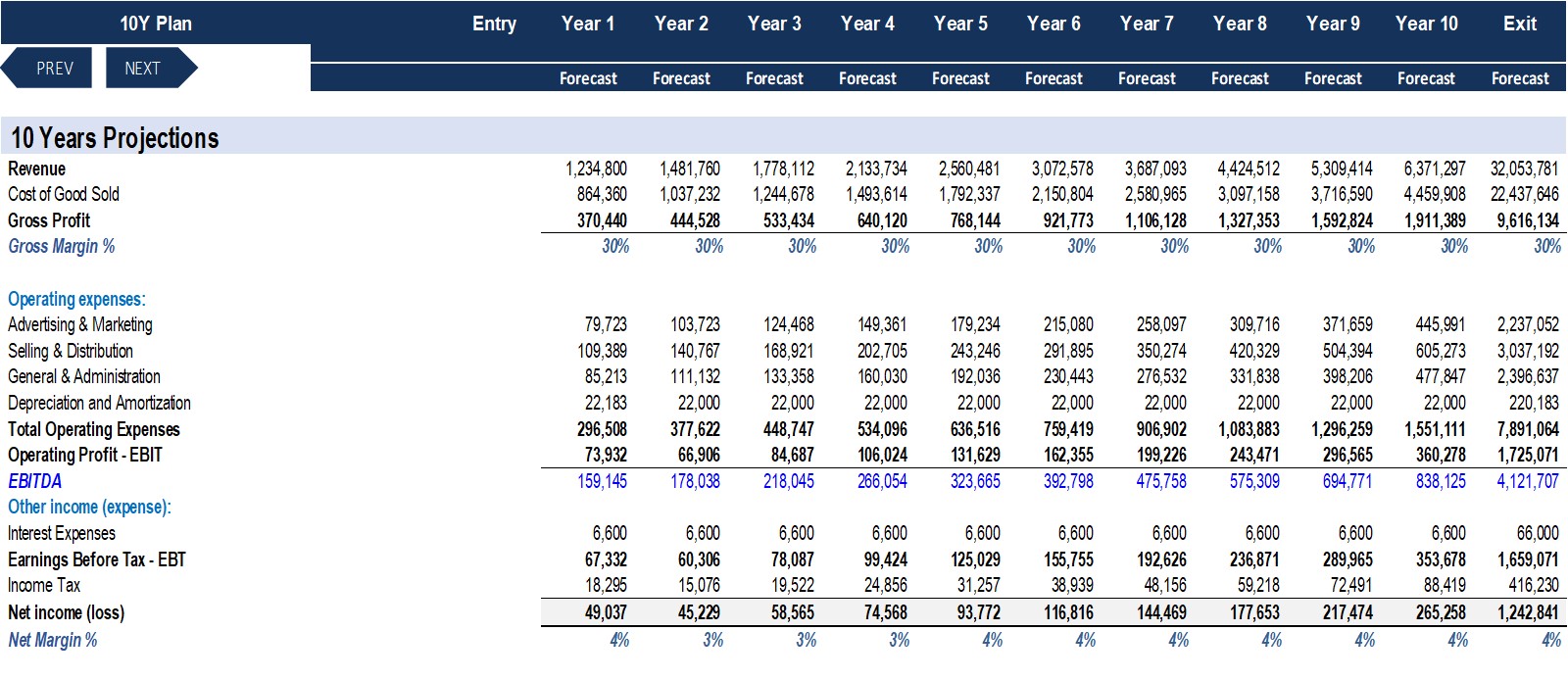
Task: Click Other income (expense) section heading
Action: point(89,507)
